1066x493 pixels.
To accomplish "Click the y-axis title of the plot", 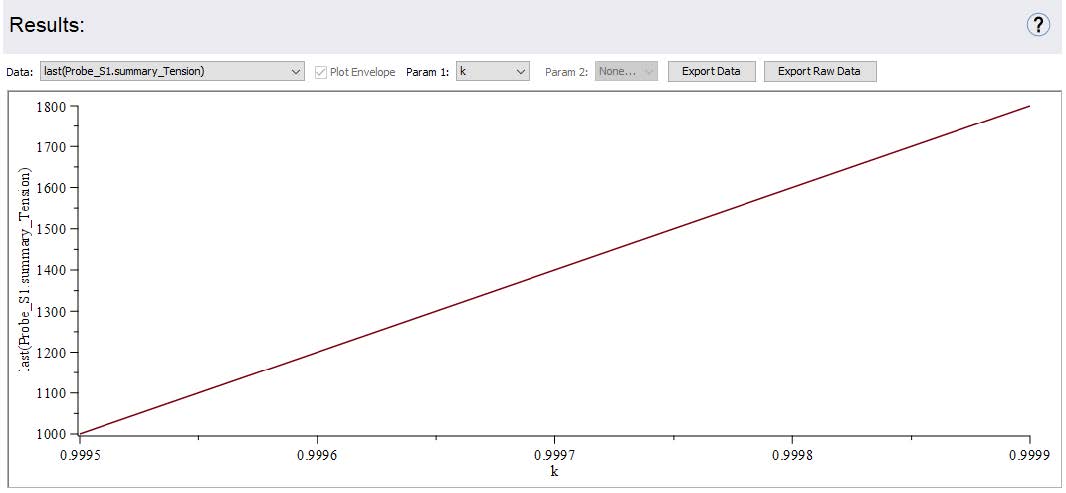I will [26, 270].
